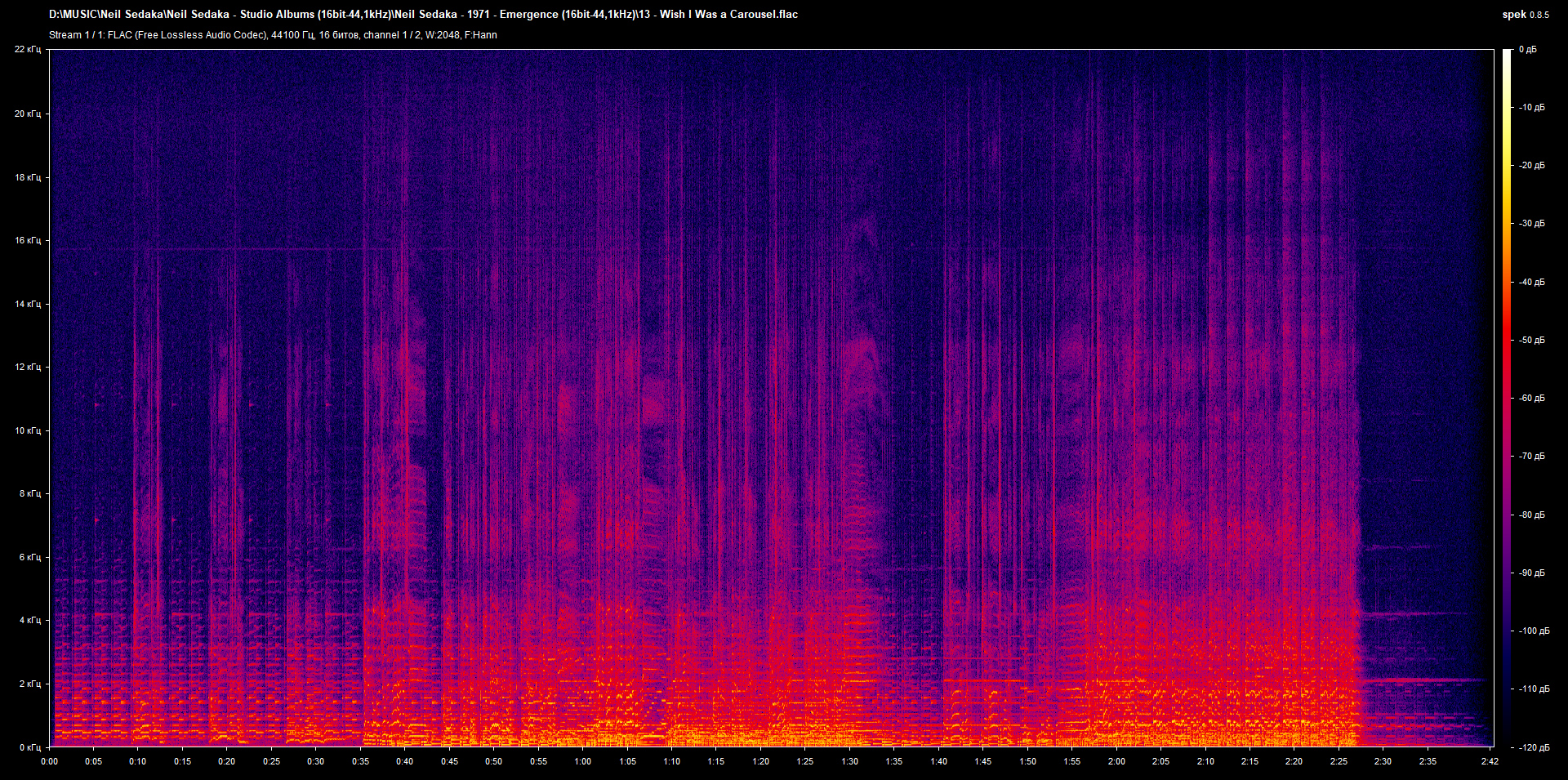Click the 0:20 time axis label
This screenshot has width=1568, height=780.
pos(227,762)
